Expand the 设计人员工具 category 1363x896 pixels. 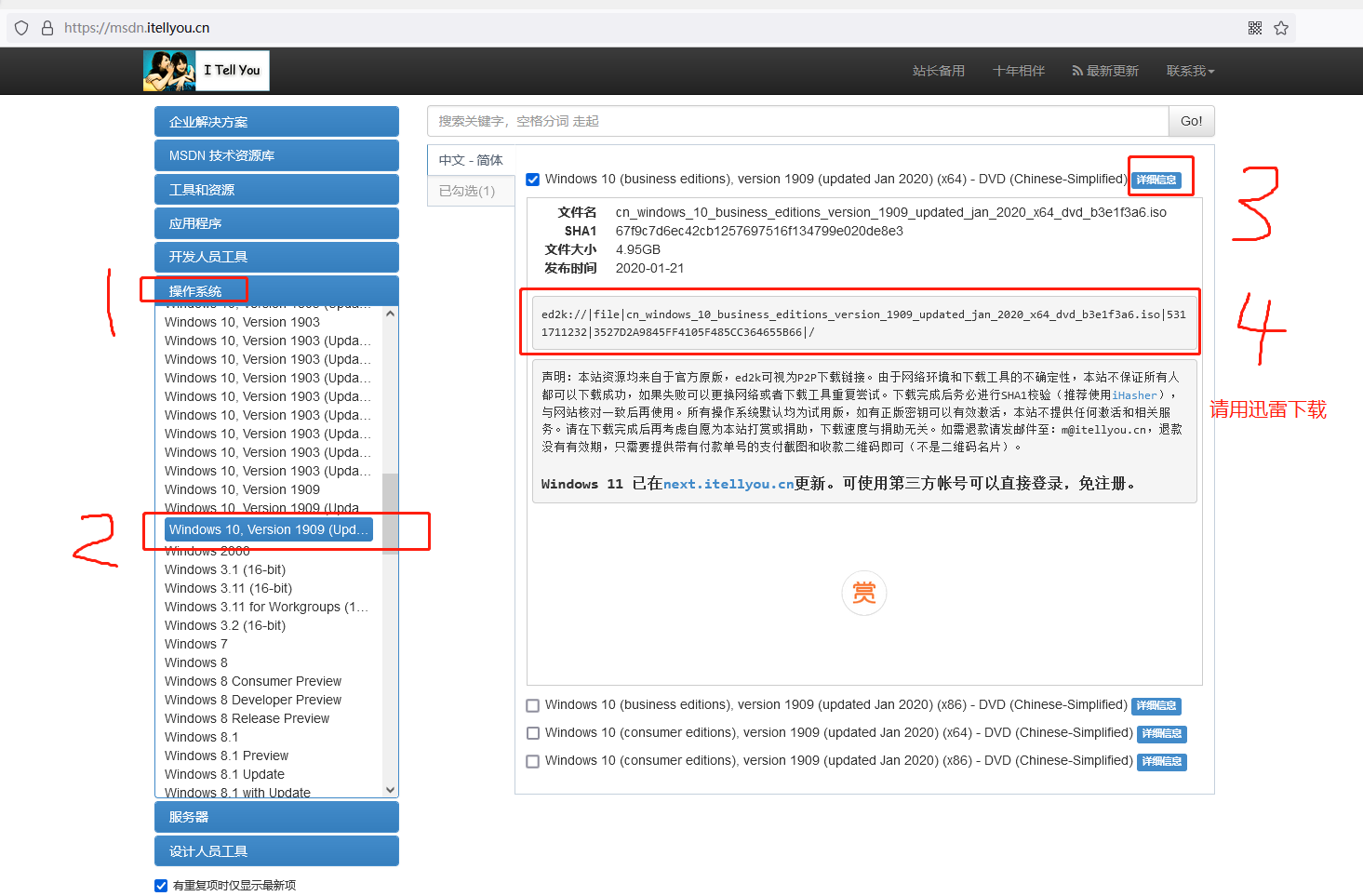276,851
